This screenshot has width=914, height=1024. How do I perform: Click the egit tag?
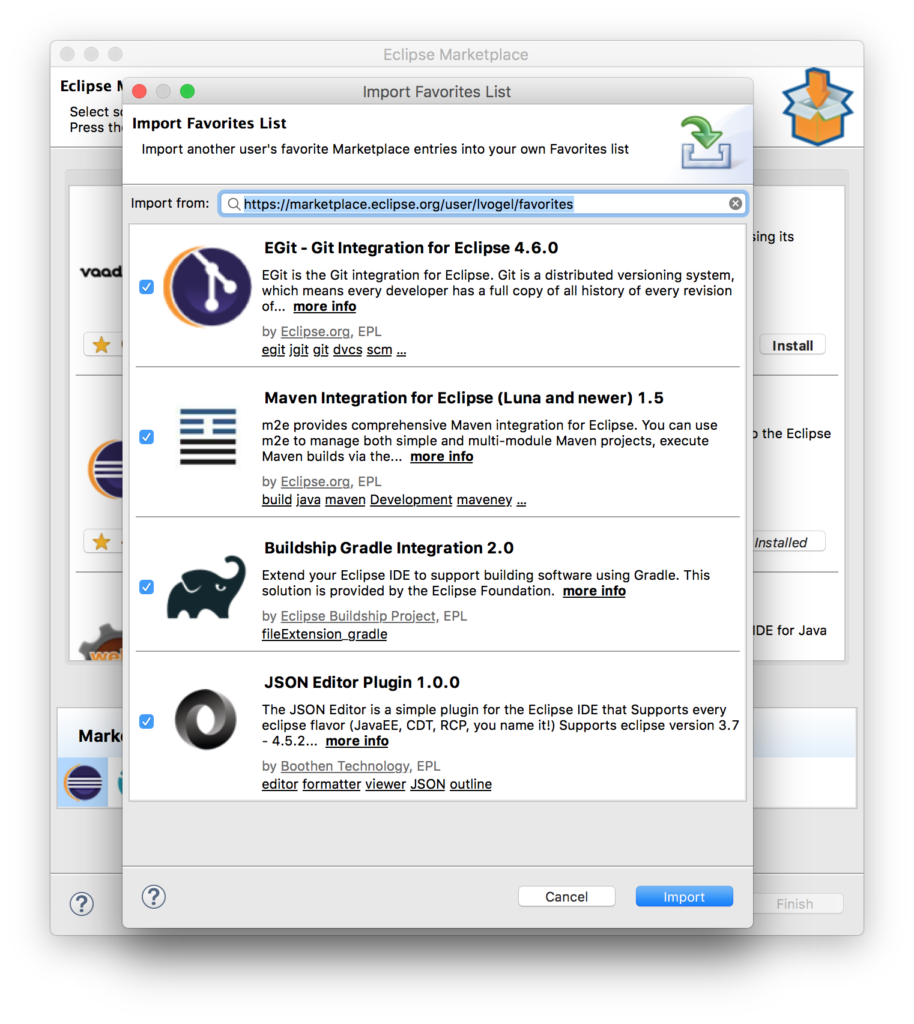click(274, 350)
